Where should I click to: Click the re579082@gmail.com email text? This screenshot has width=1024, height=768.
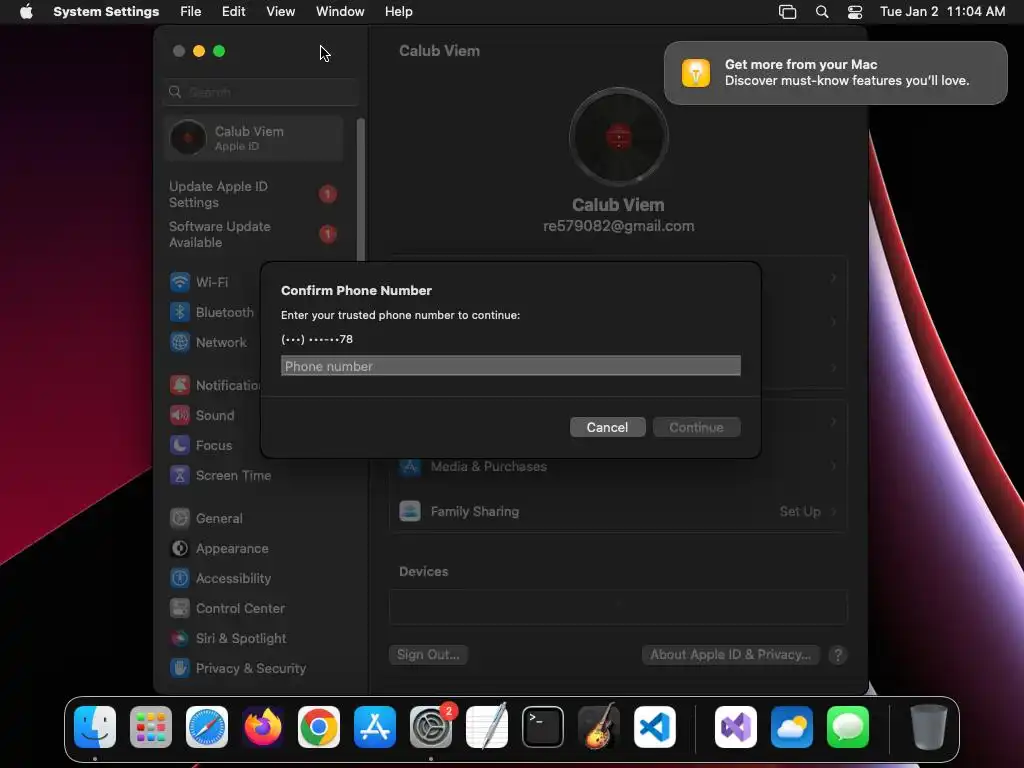tap(618, 226)
